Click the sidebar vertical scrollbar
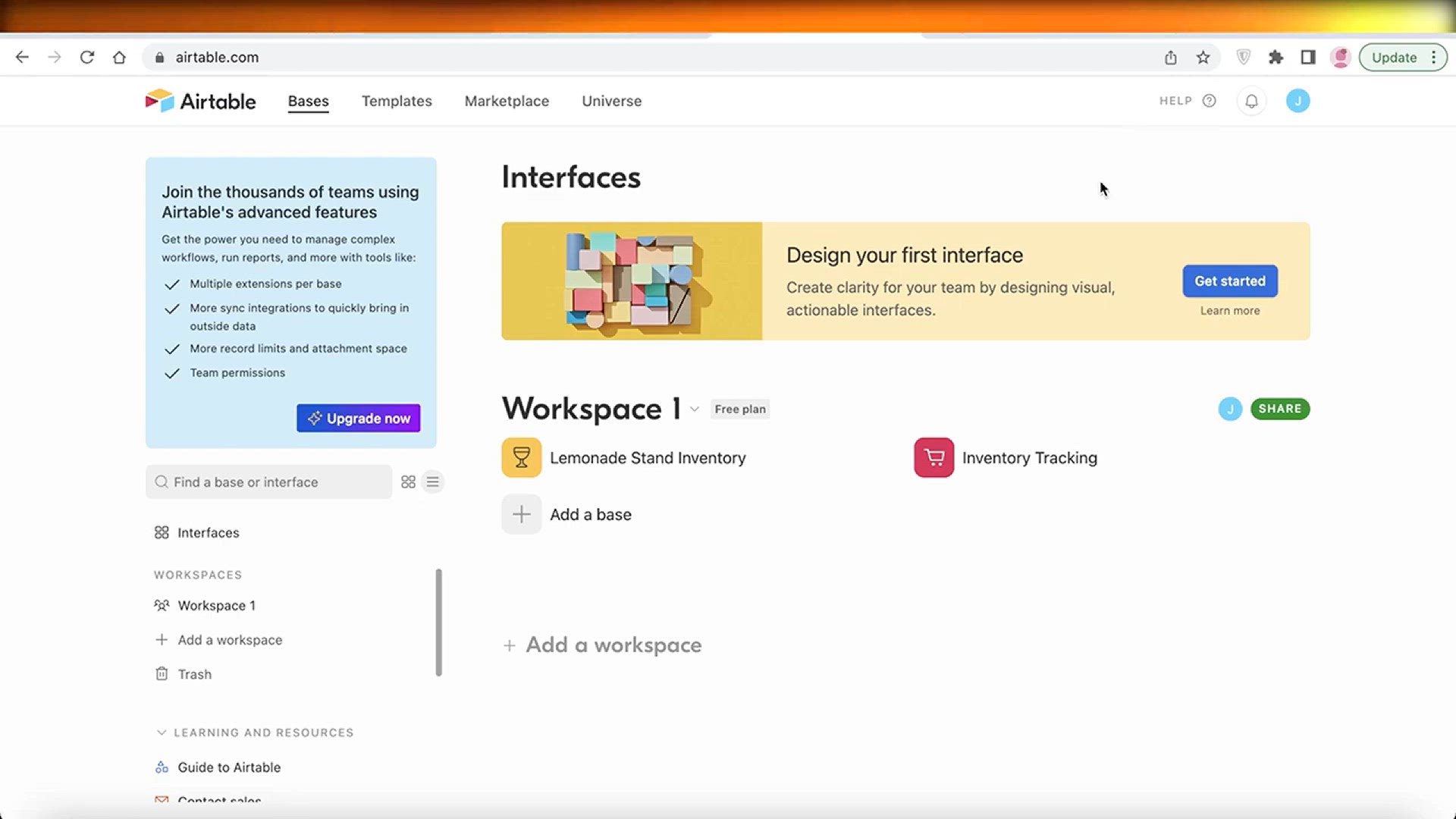This screenshot has width=1456, height=819. point(438,622)
